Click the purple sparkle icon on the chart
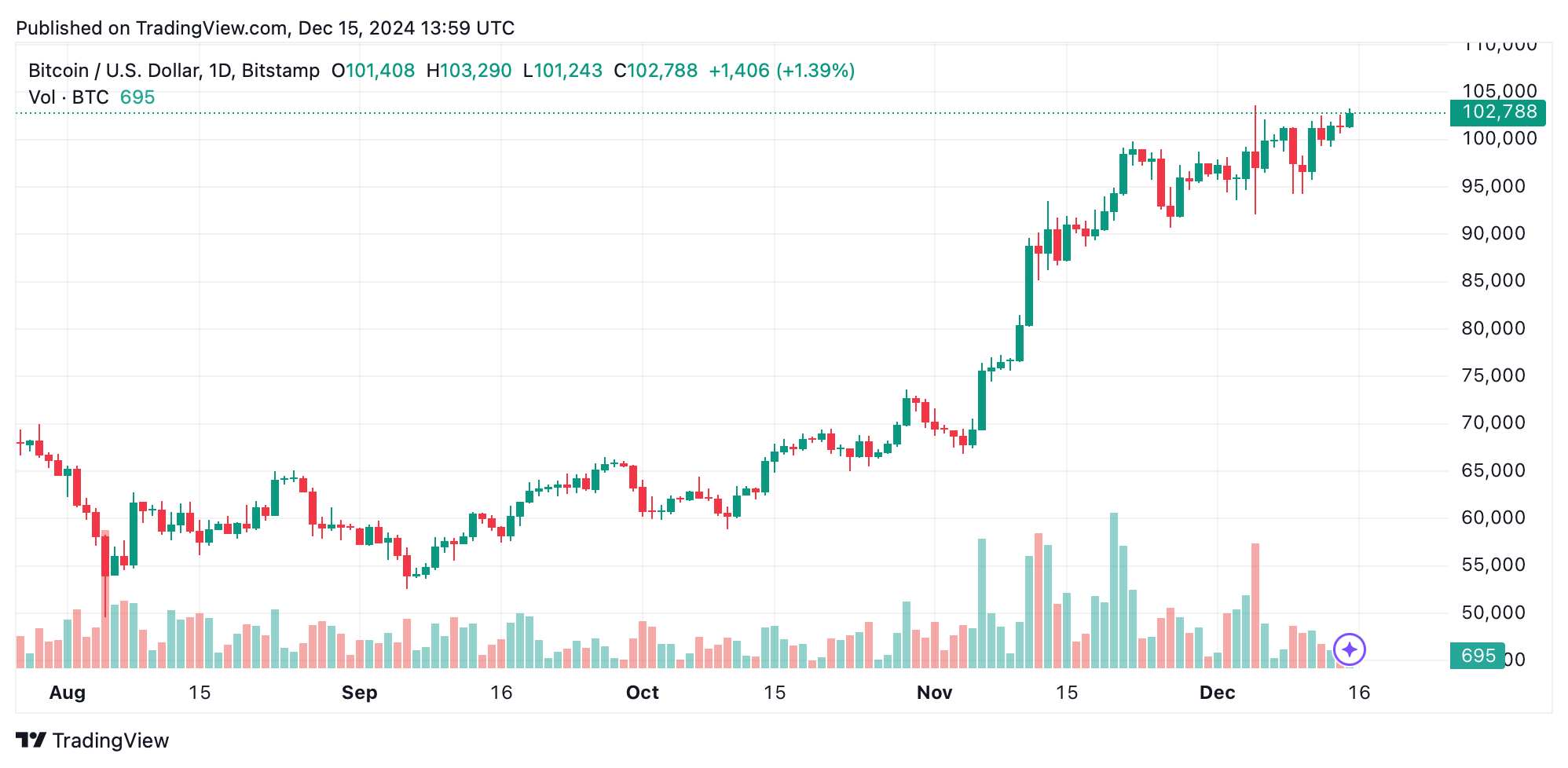The width and height of the screenshot is (1568, 768). (x=1350, y=649)
